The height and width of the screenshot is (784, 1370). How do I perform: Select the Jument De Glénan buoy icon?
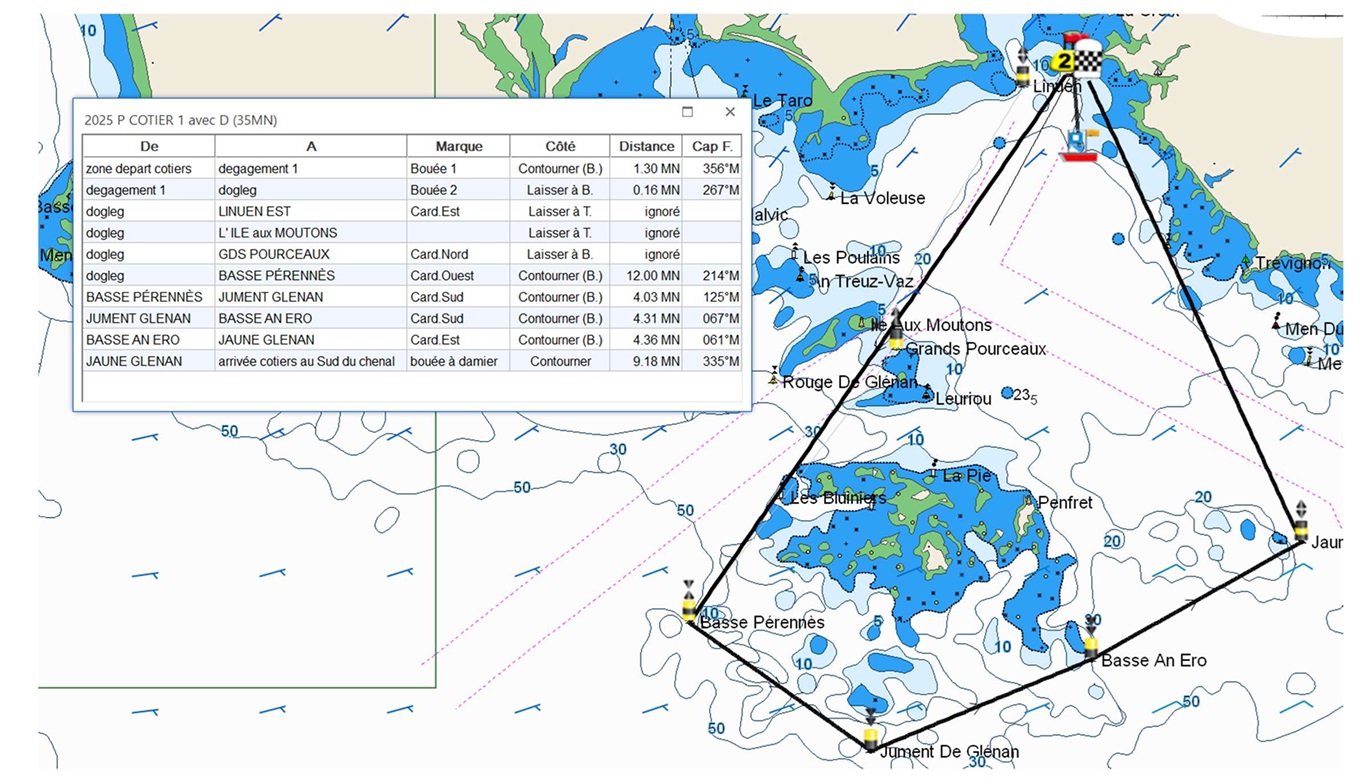click(871, 732)
